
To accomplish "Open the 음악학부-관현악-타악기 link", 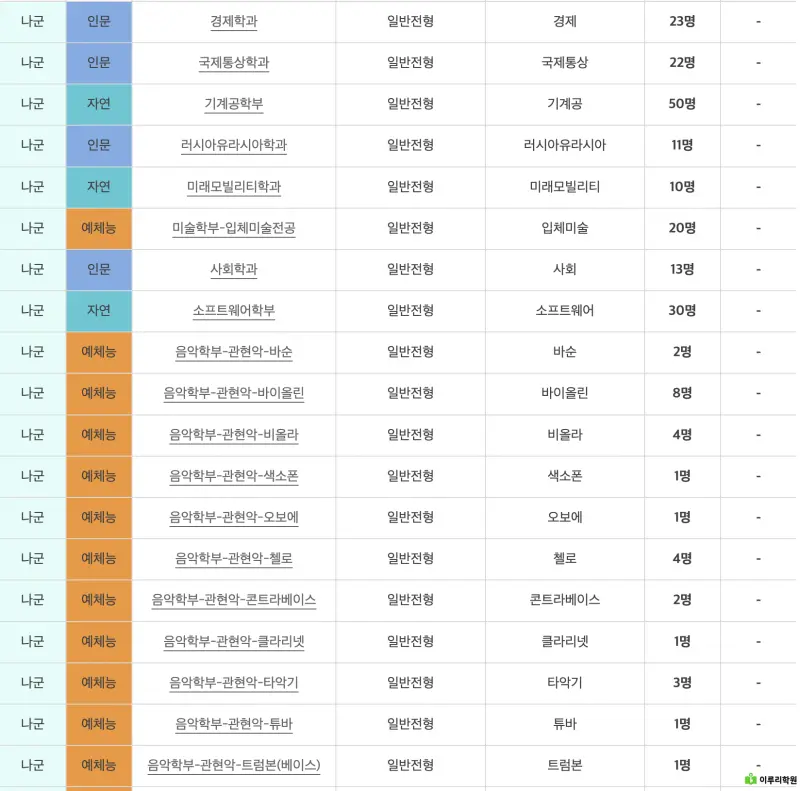I will (x=234, y=683).
